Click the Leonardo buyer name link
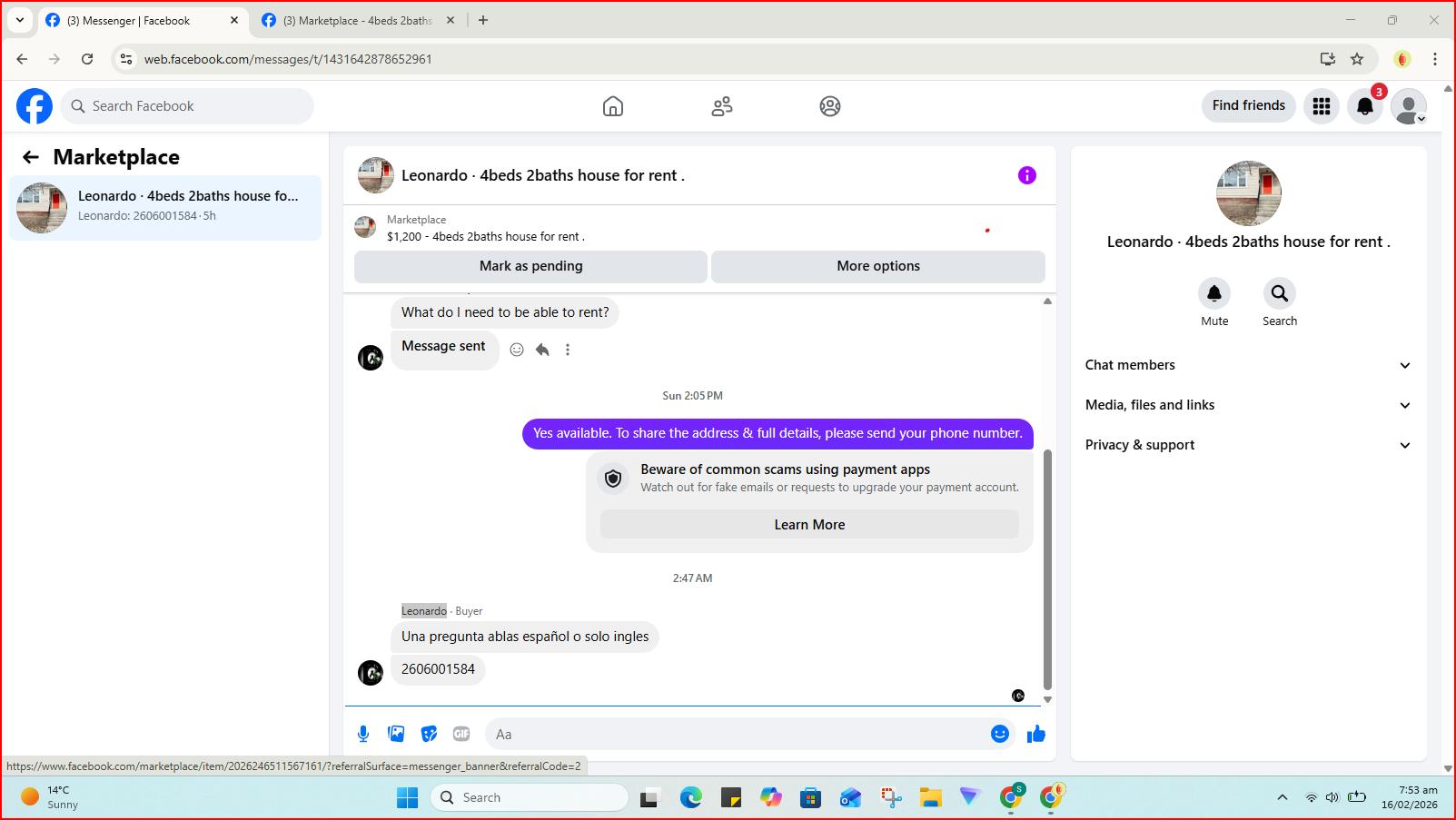This screenshot has width=1456, height=820. click(424, 611)
